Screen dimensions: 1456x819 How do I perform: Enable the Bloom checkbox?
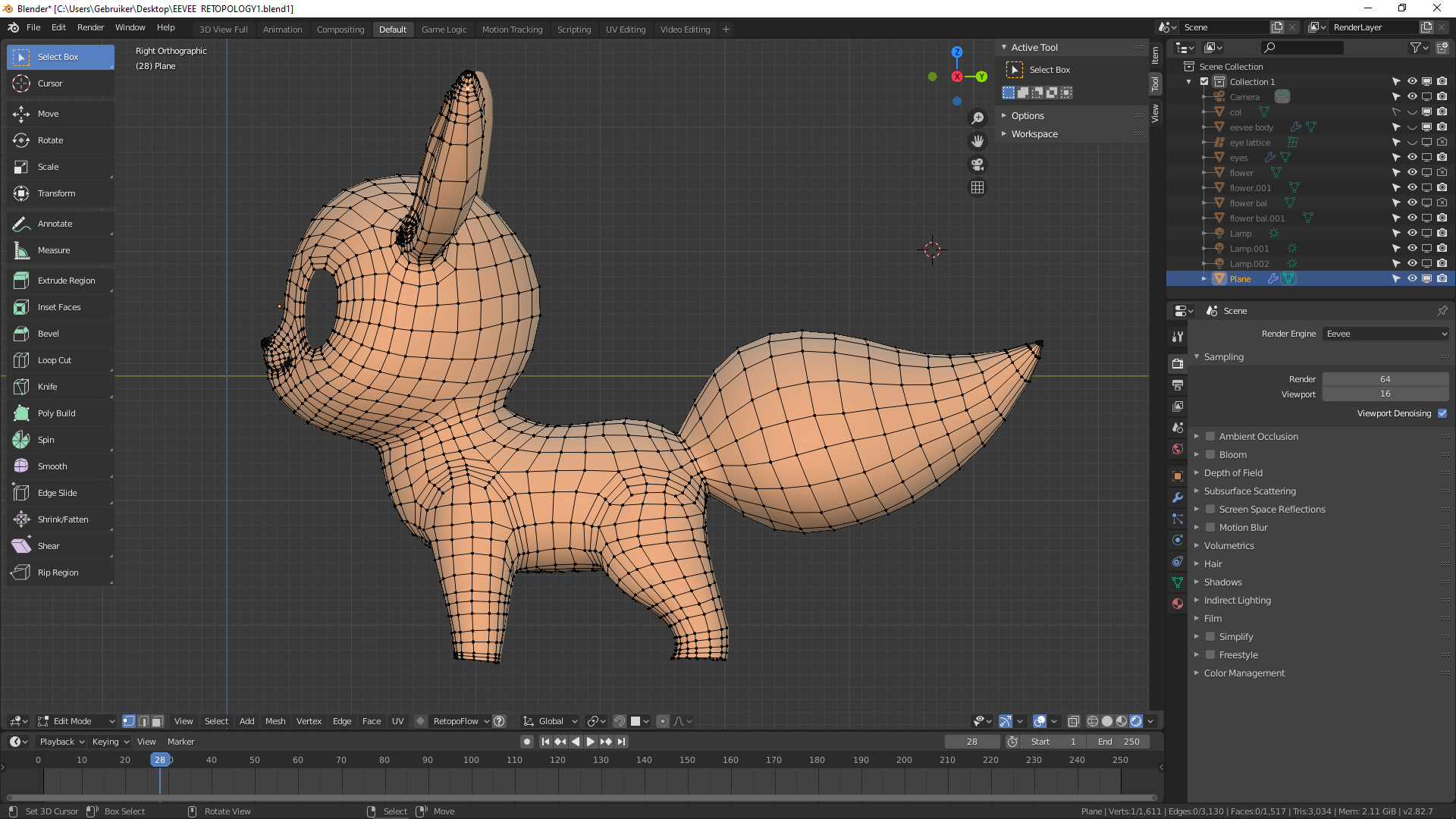(1210, 455)
